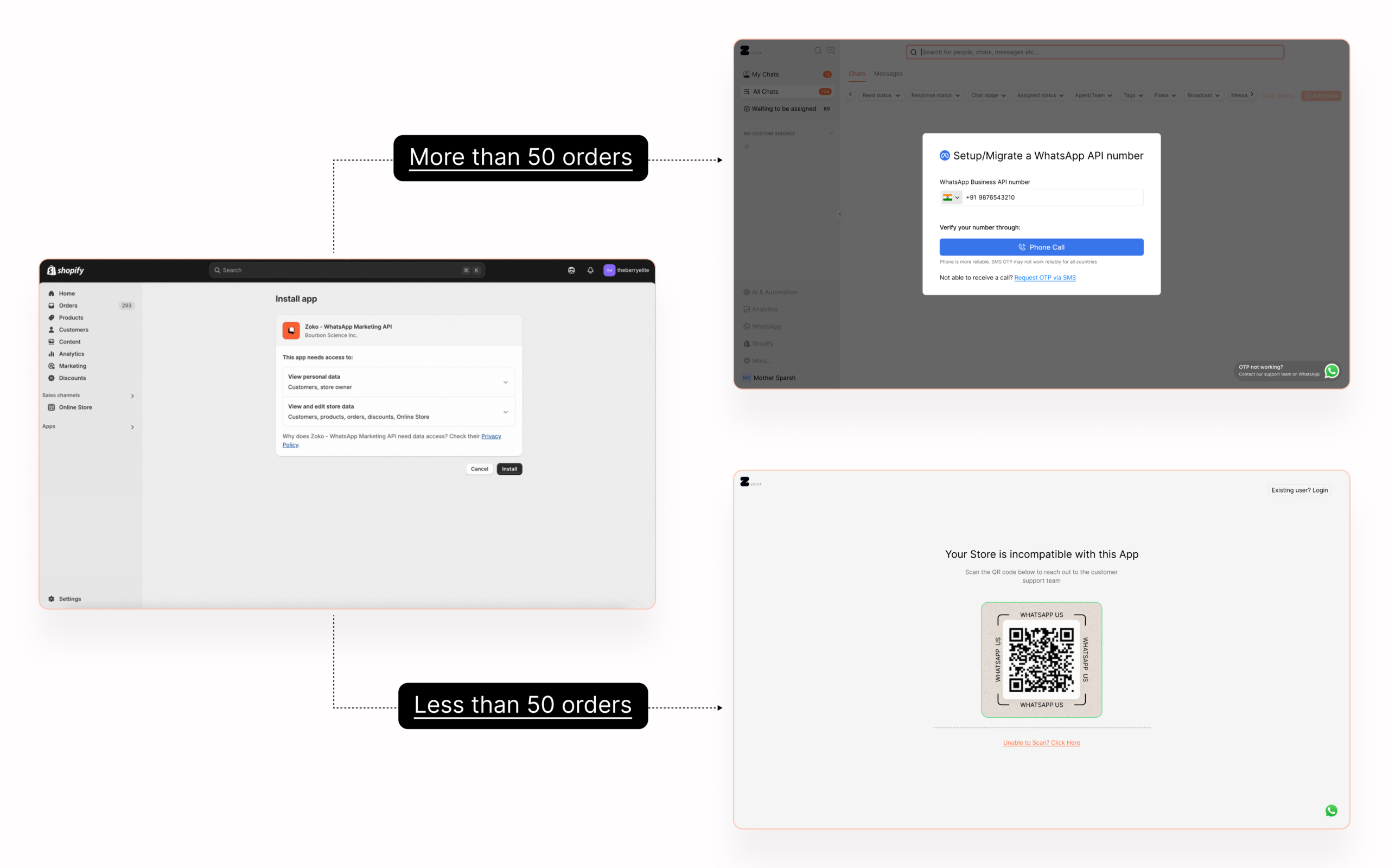
Task: Click Clear filters
Action: tap(1277, 96)
